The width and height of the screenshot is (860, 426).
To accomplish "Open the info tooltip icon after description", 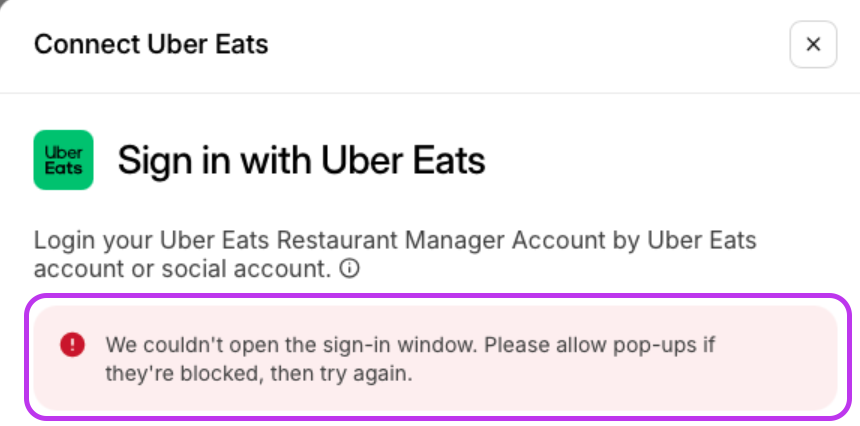I will [x=350, y=269].
